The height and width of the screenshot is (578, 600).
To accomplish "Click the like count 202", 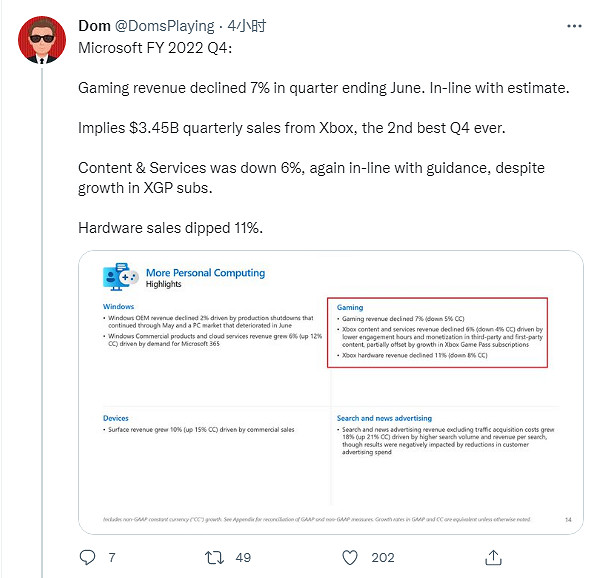I will (381, 556).
